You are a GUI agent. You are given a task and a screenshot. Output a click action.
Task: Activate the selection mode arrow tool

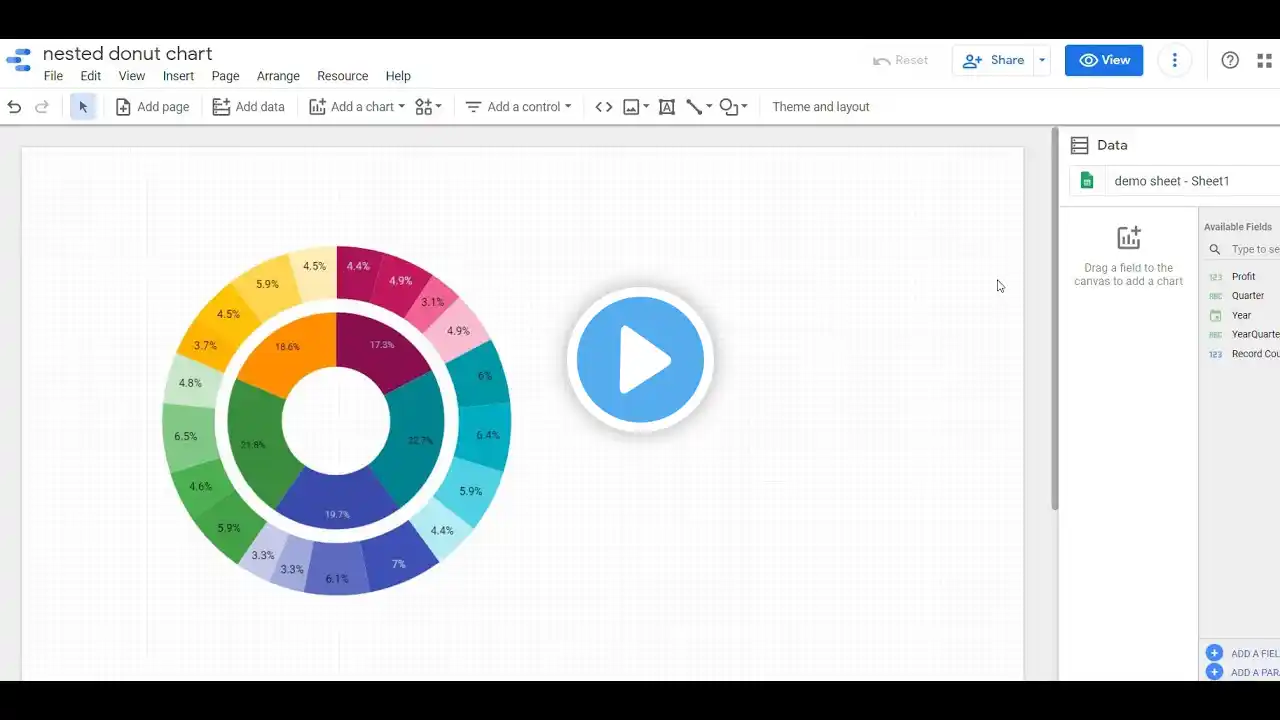pos(83,107)
